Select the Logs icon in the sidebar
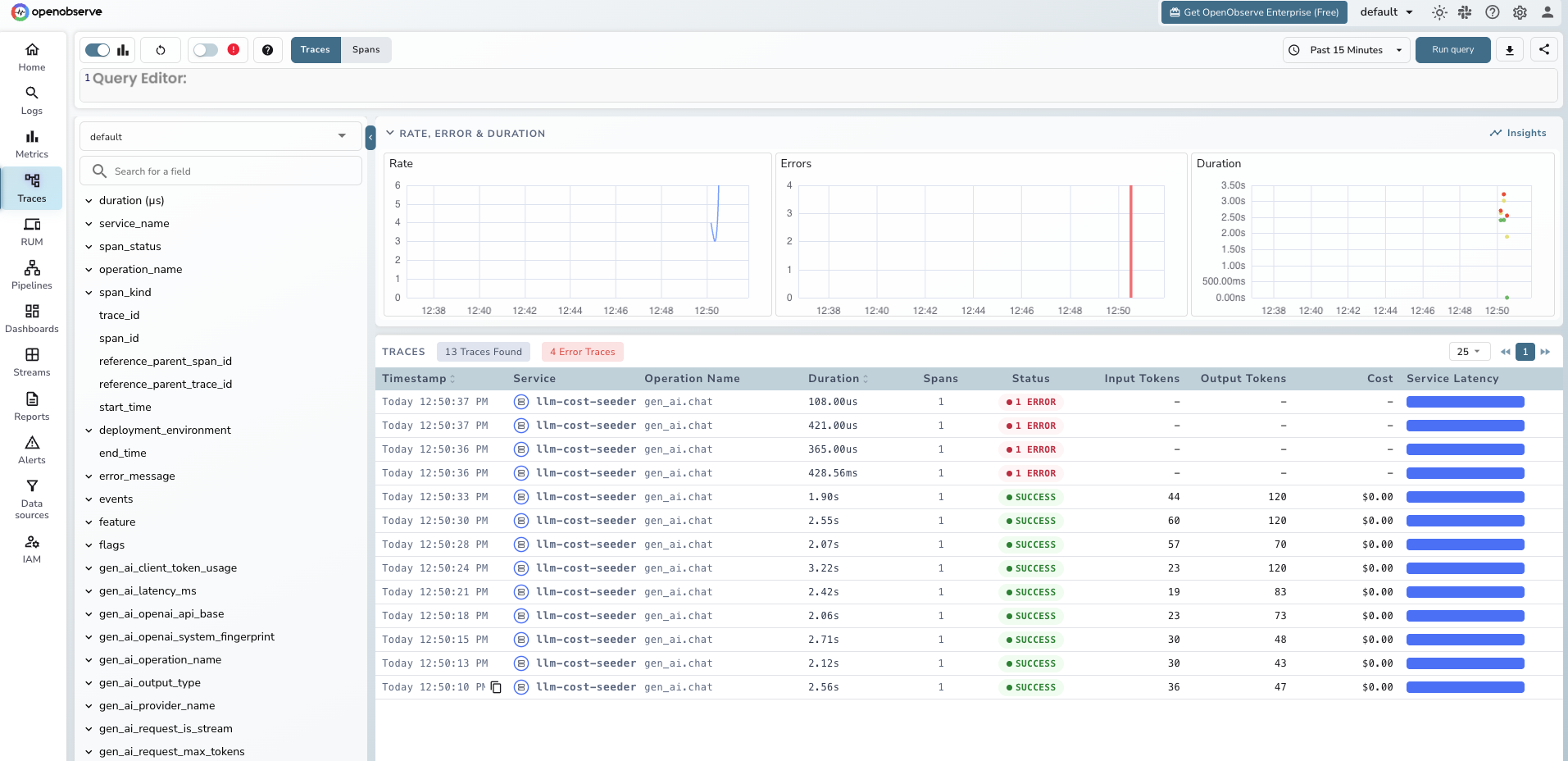This screenshot has height=761, width=1568. click(31, 98)
